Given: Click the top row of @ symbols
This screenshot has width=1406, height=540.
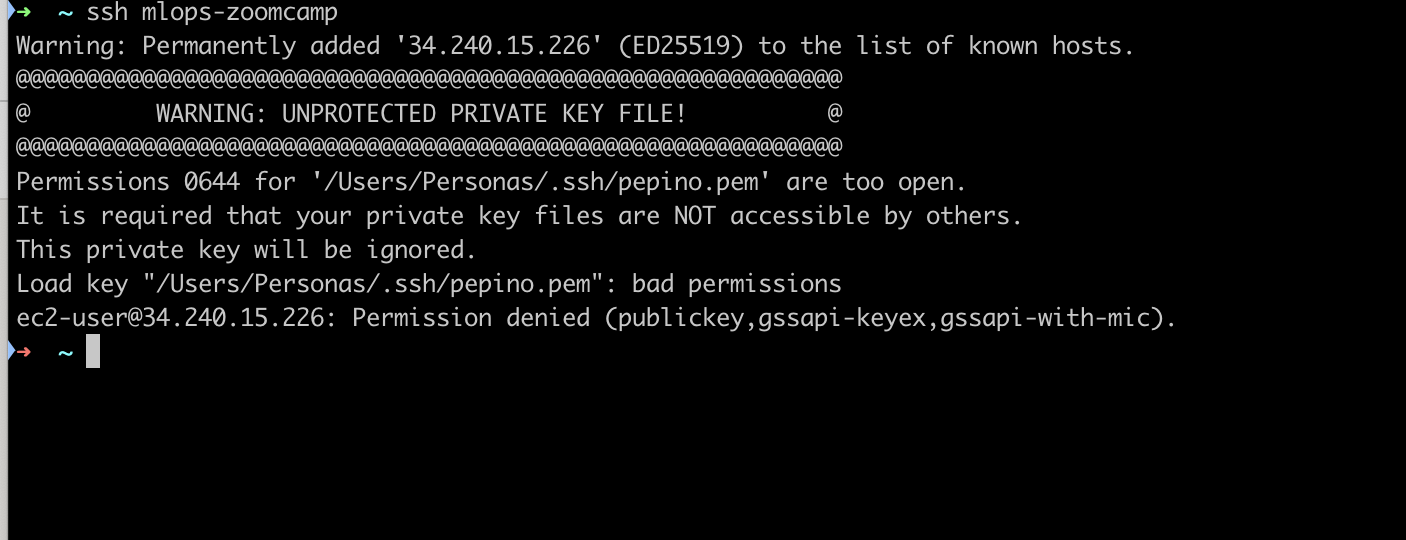Looking at the screenshot, I should click(x=429, y=80).
